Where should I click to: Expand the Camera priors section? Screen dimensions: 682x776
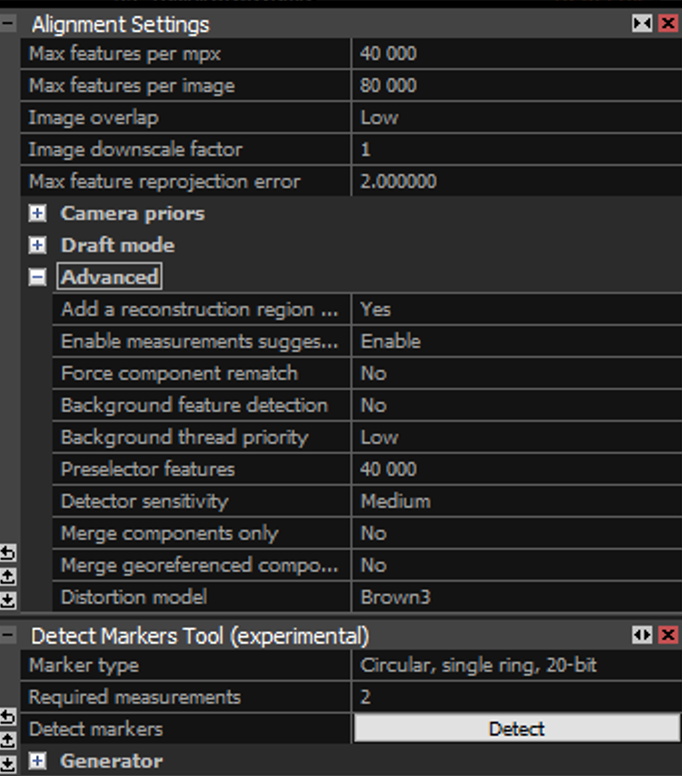[x=38, y=213]
